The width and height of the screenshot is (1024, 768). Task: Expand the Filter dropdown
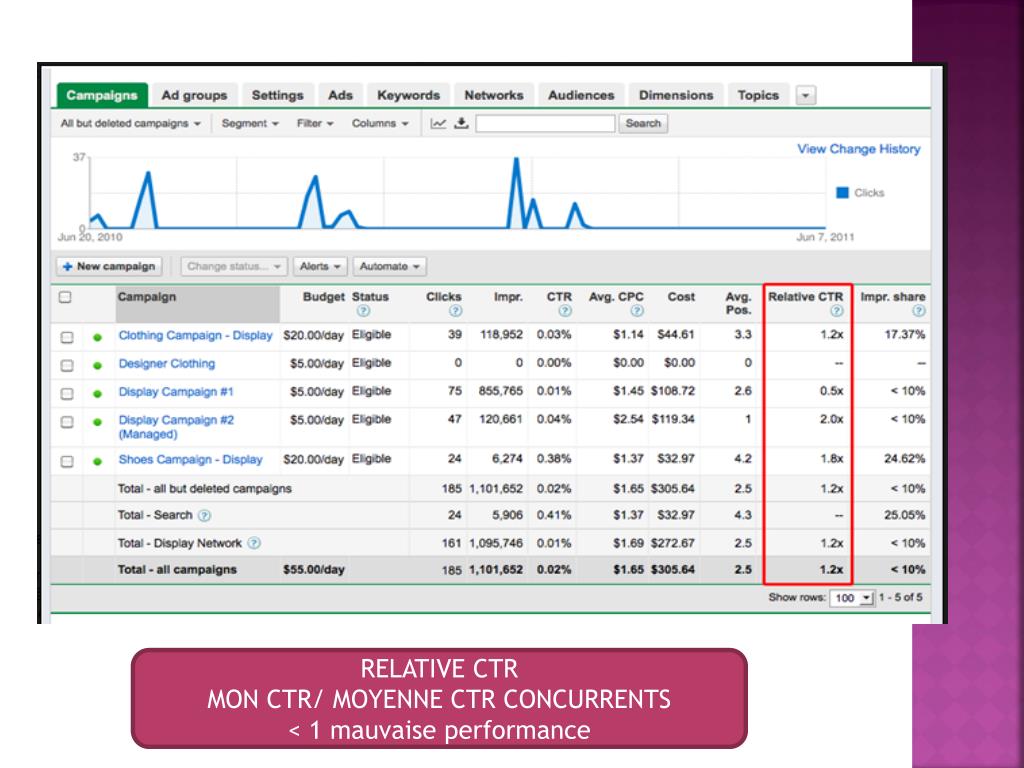click(x=315, y=123)
